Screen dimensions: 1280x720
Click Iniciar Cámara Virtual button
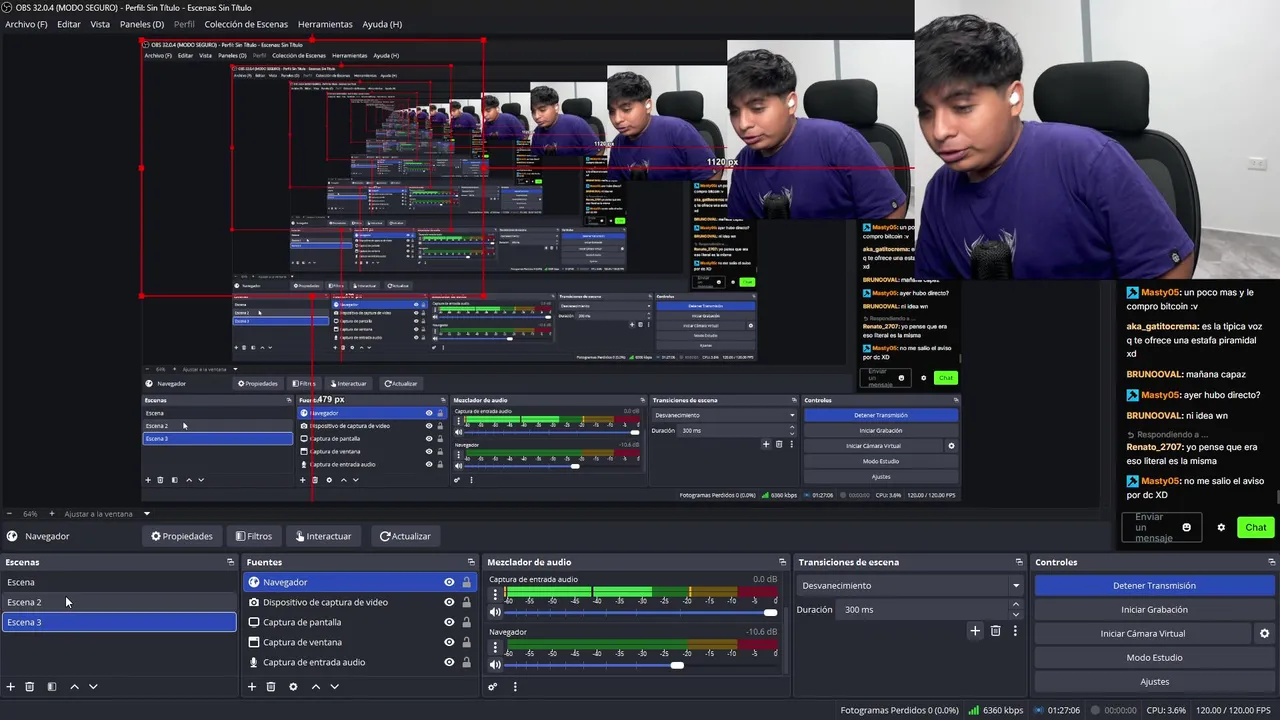point(1143,633)
